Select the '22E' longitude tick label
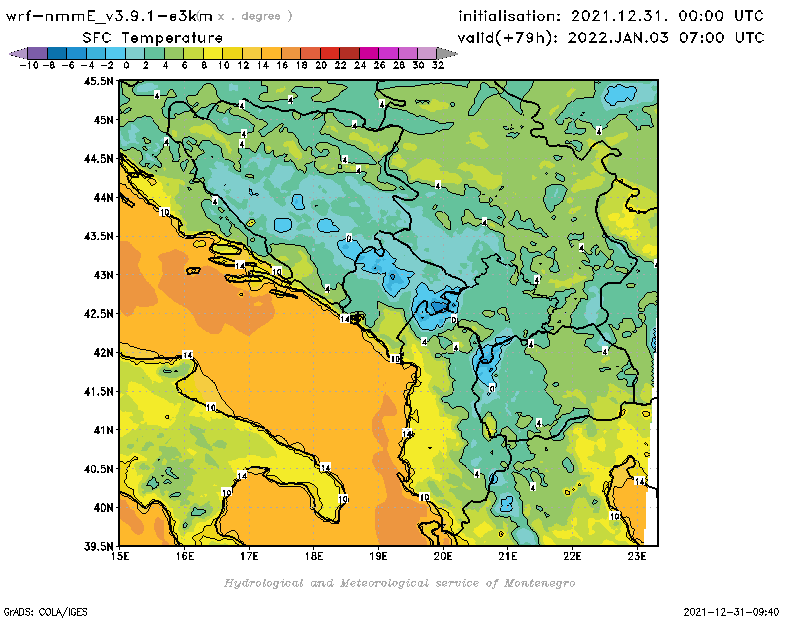Screen dimensions: 800x618 [572, 556]
